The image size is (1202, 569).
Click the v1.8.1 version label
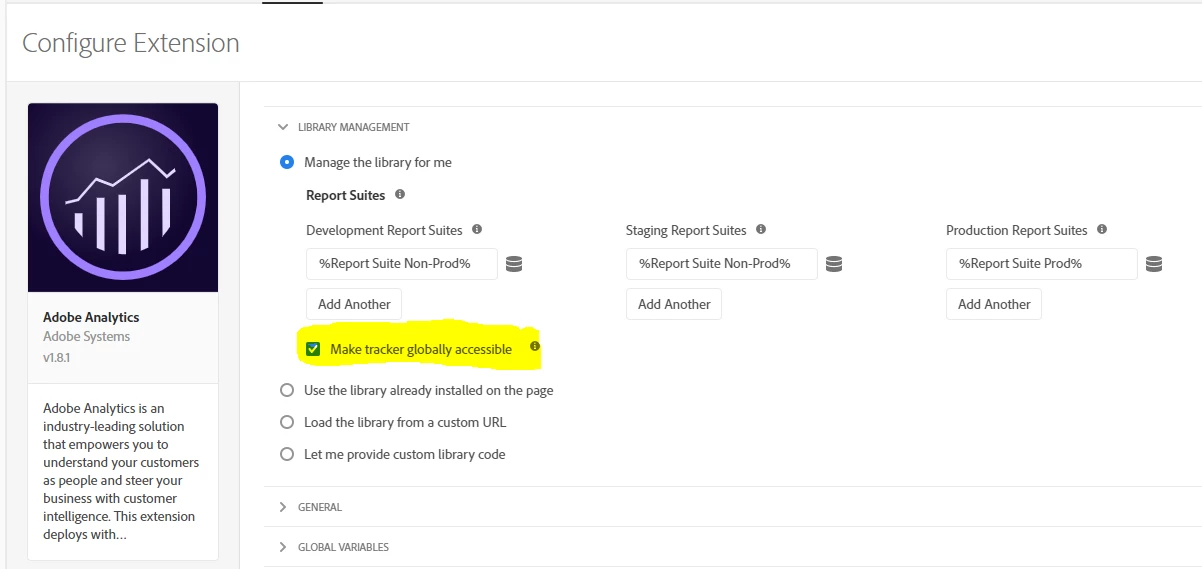point(59,356)
